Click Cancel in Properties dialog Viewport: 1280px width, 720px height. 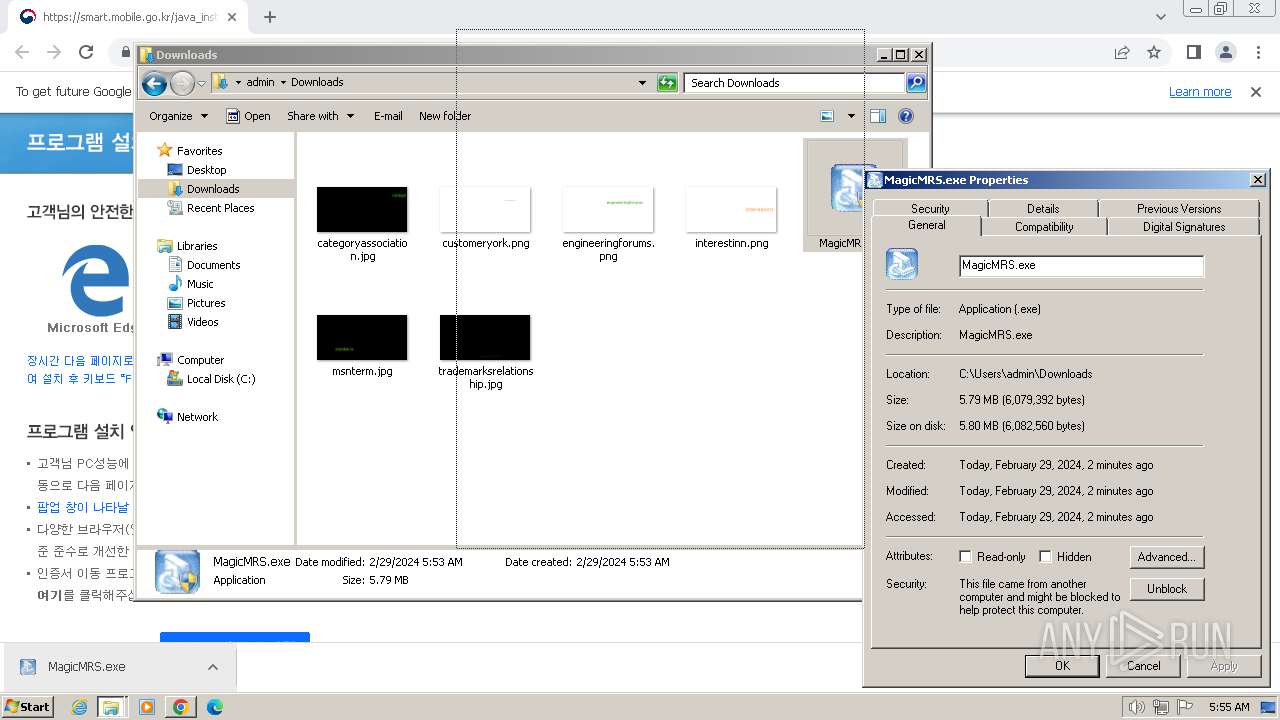(x=1144, y=666)
